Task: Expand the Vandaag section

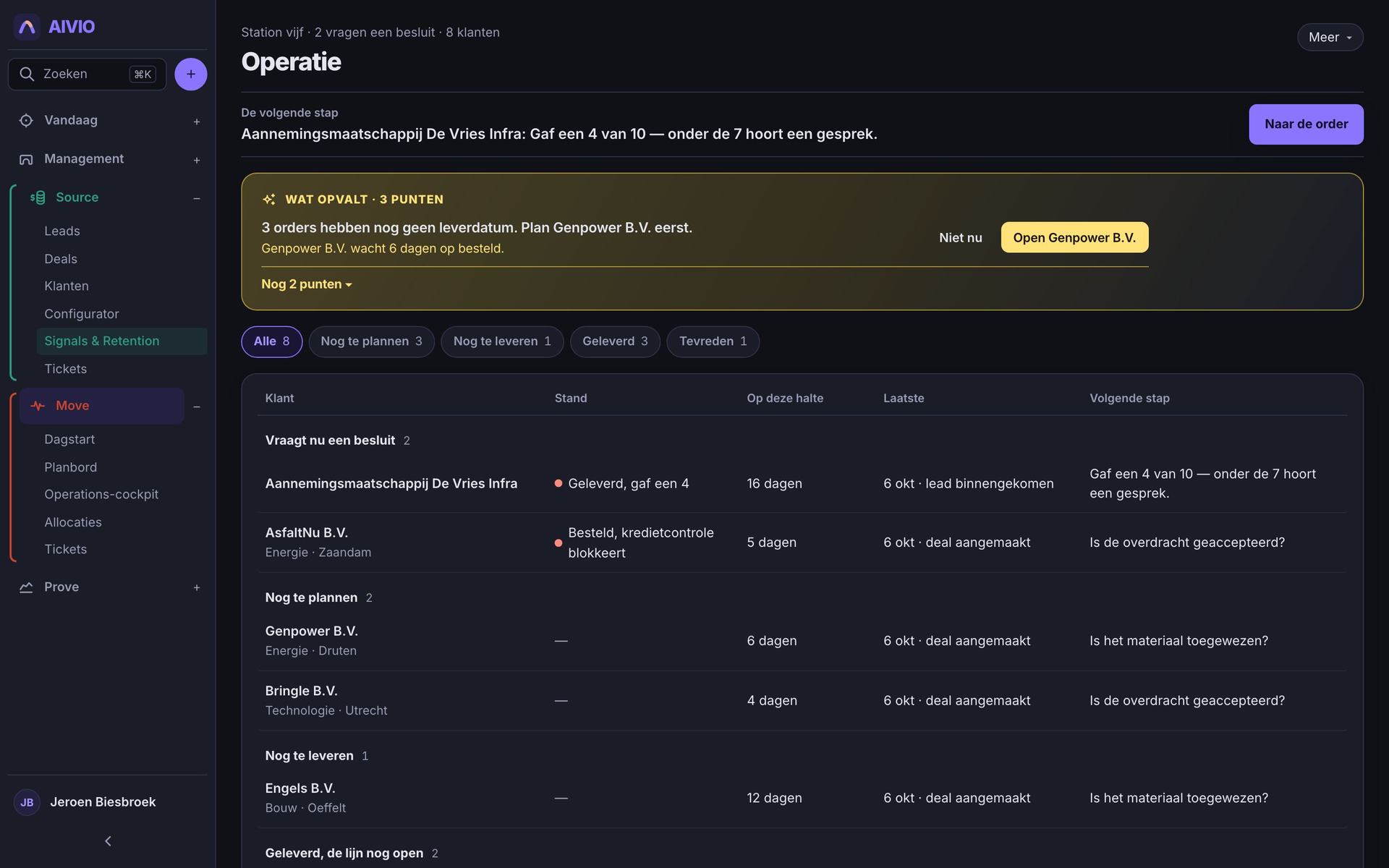Action: pyautogui.click(x=197, y=122)
